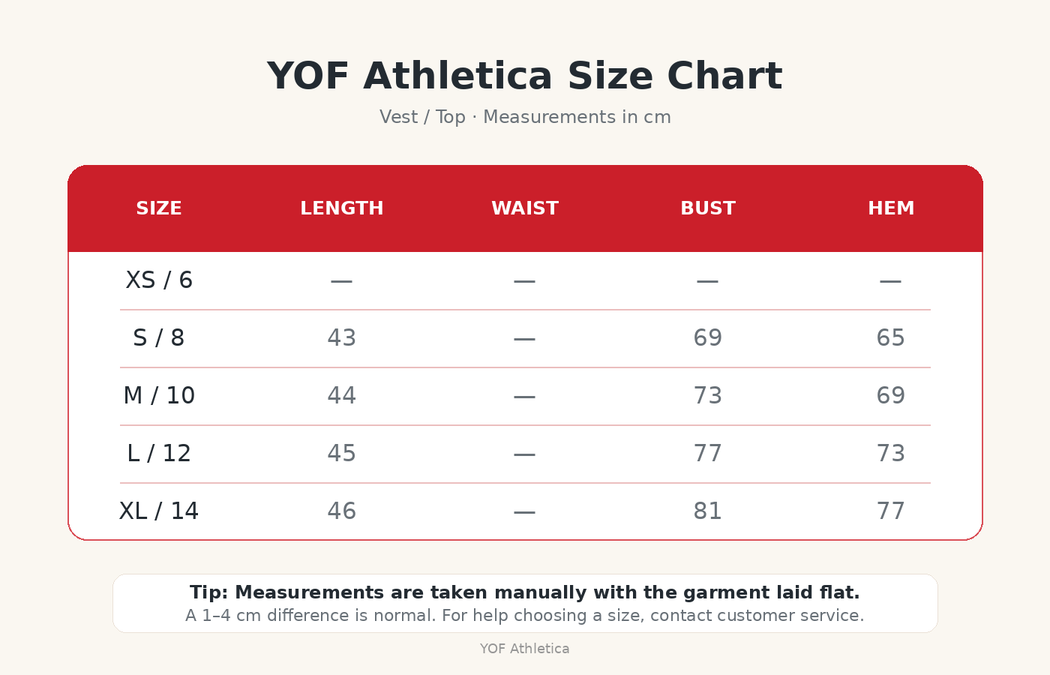Click the Vest / Top measurements subtitle
This screenshot has height=675, width=1050.
pyautogui.click(x=525, y=117)
